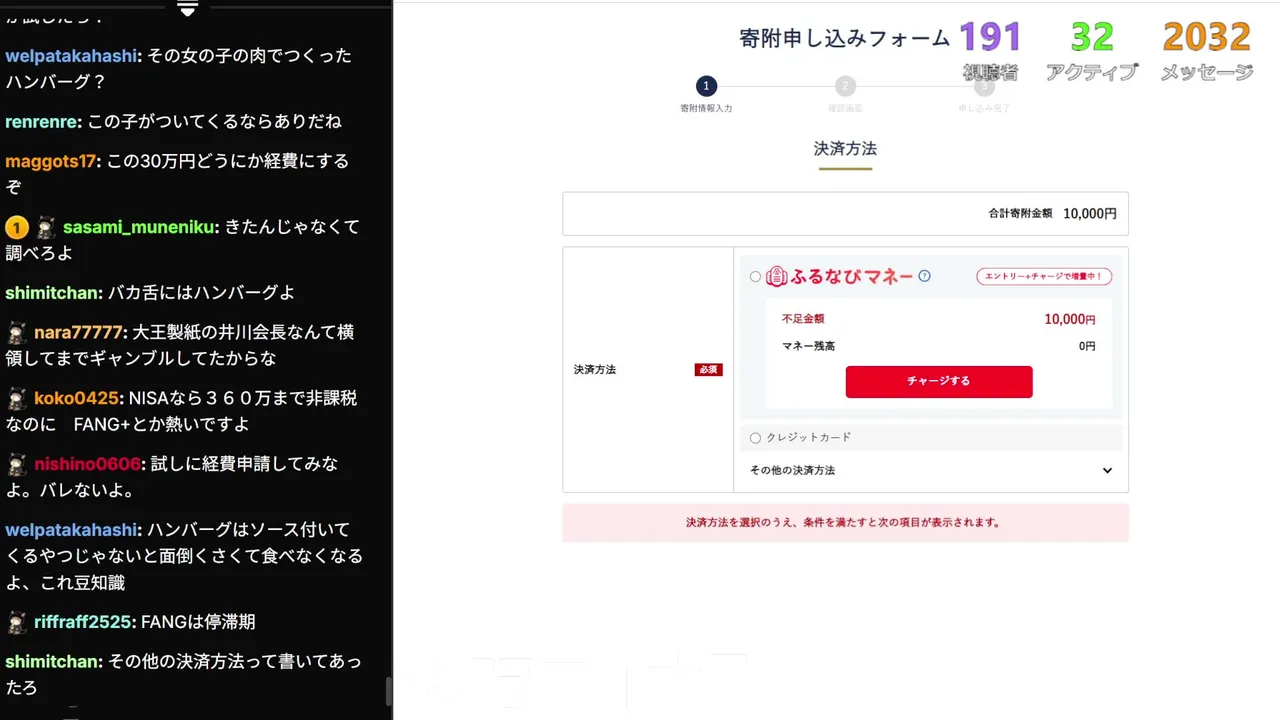The image size is (1280, 720).
Task: Expand その他の決済方法 with the chevron arrow
Action: (x=1107, y=470)
